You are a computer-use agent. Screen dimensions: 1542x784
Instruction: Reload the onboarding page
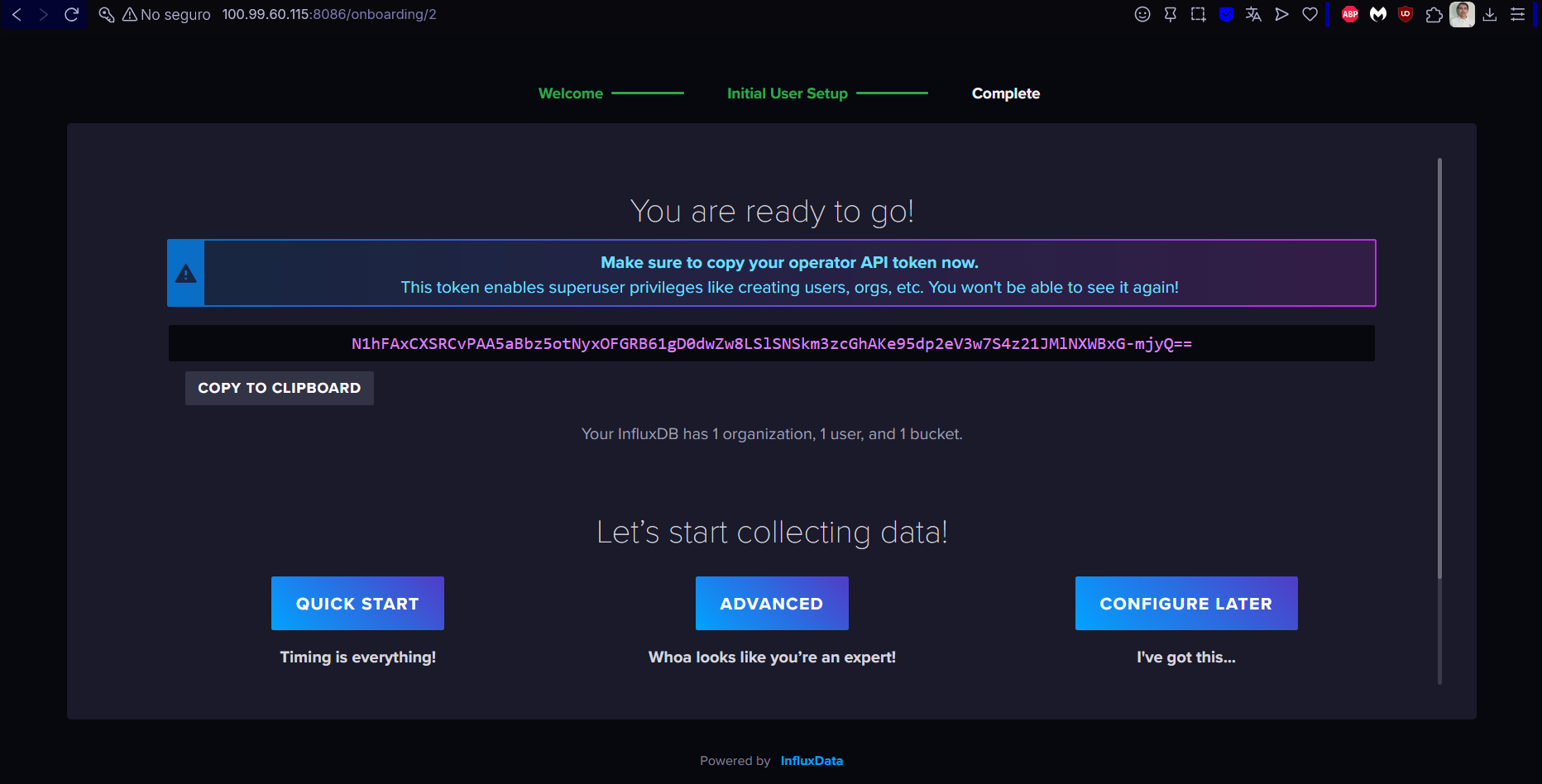tap(72, 14)
